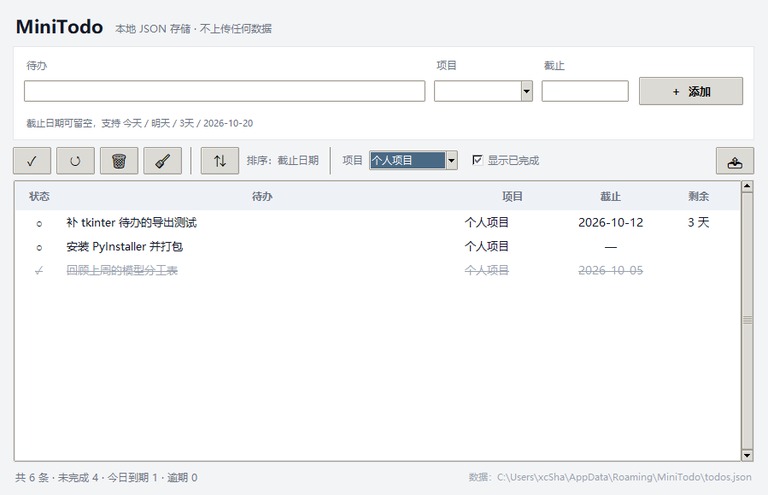Focus the 截止 date input field
This screenshot has width=768, height=495.
pyautogui.click(x=585, y=91)
